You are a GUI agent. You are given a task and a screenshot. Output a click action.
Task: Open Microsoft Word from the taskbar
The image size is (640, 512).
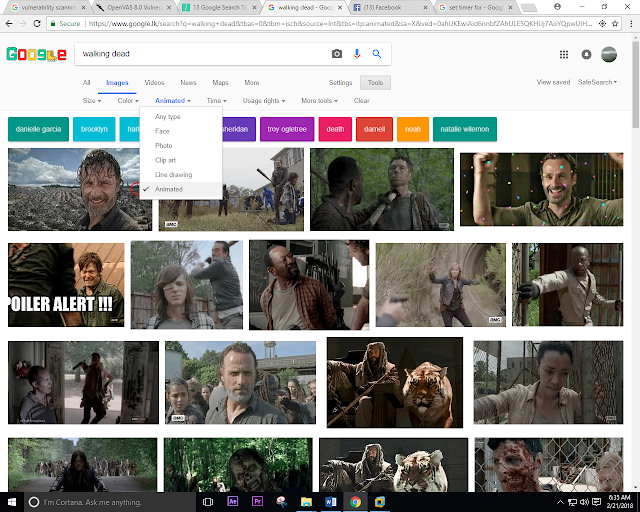pyautogui.click(x=331, y=502)
